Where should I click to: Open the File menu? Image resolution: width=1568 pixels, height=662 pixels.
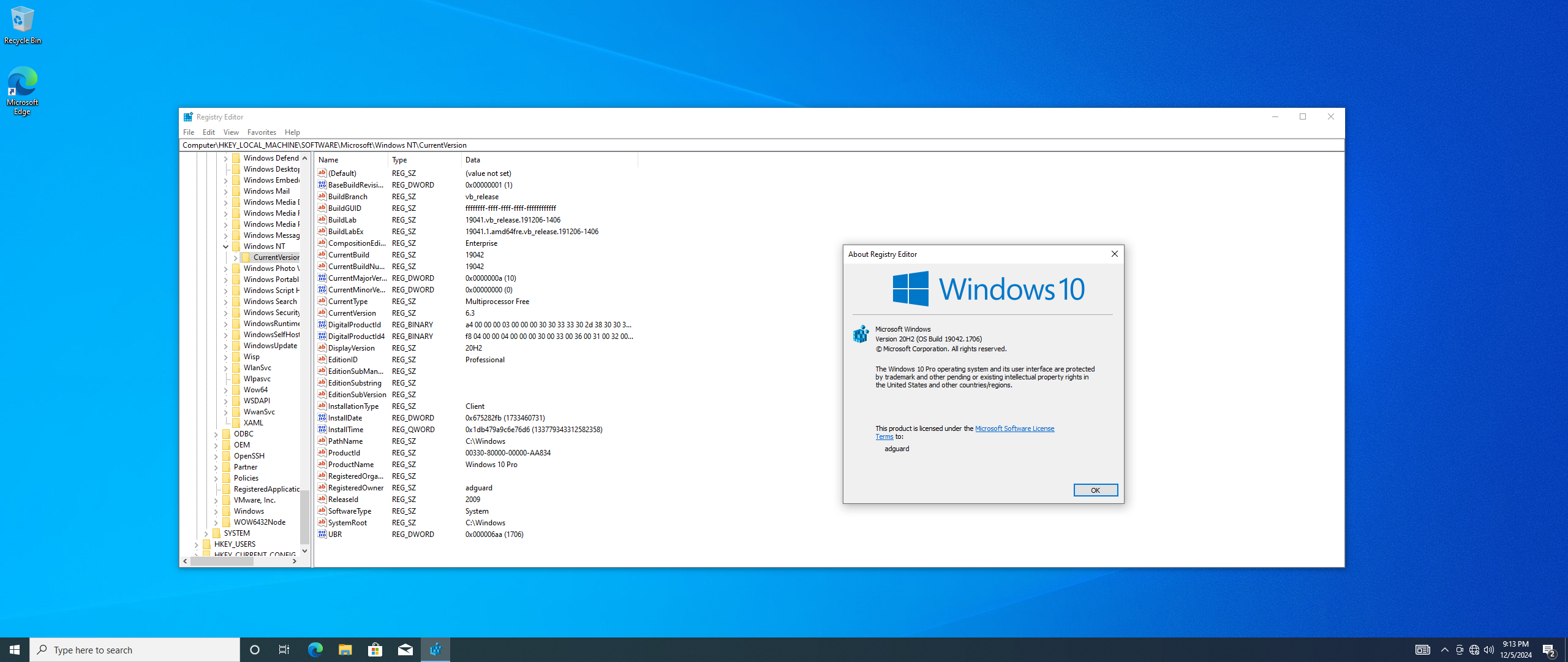(189, 132)
